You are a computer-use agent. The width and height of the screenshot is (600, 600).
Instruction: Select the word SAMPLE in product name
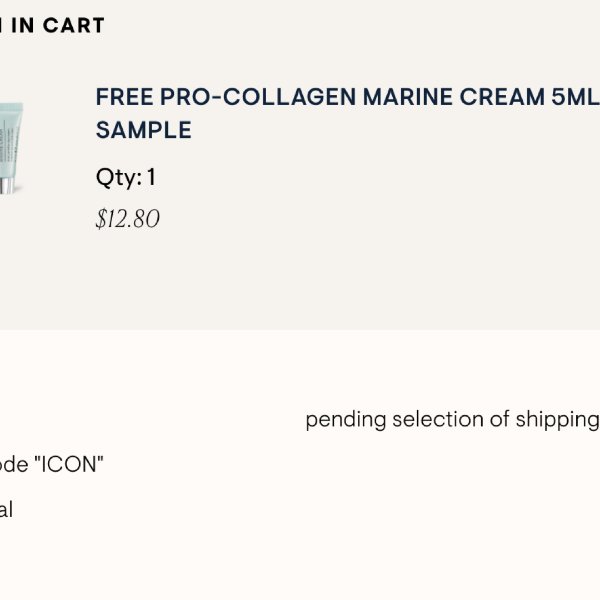143,130
